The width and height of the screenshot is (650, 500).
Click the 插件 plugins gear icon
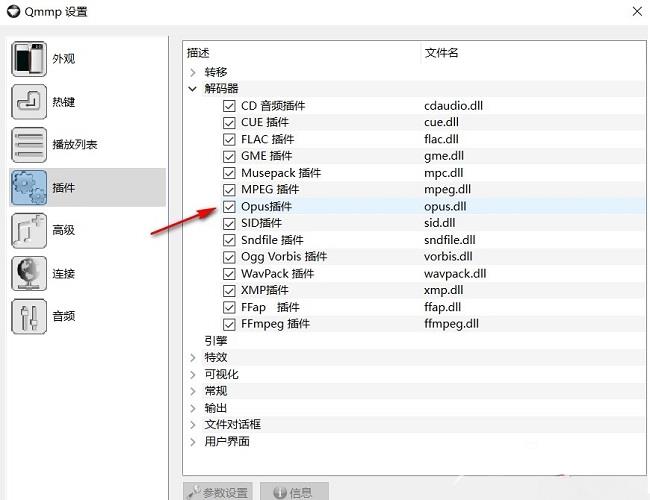click(x=29, y=188)
